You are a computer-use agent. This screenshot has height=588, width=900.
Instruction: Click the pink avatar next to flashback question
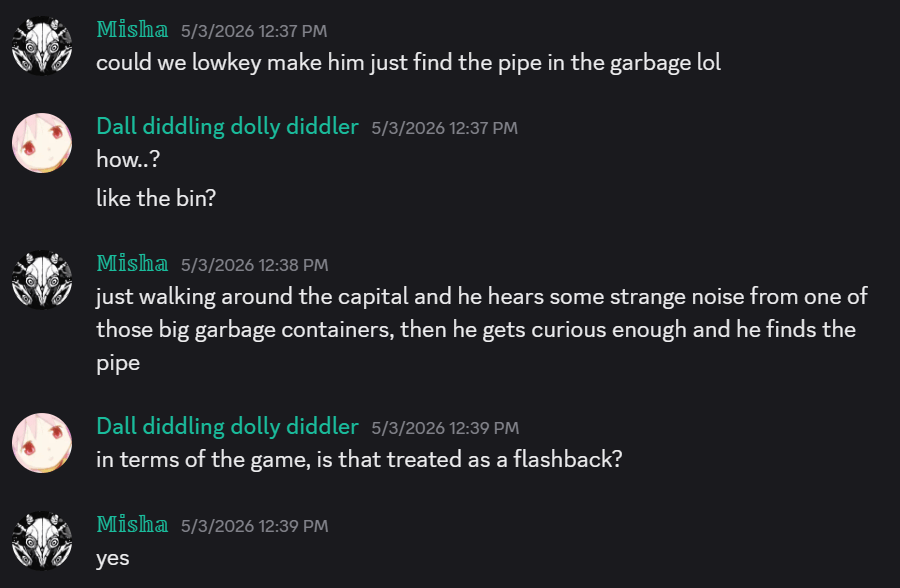(42, 443)
